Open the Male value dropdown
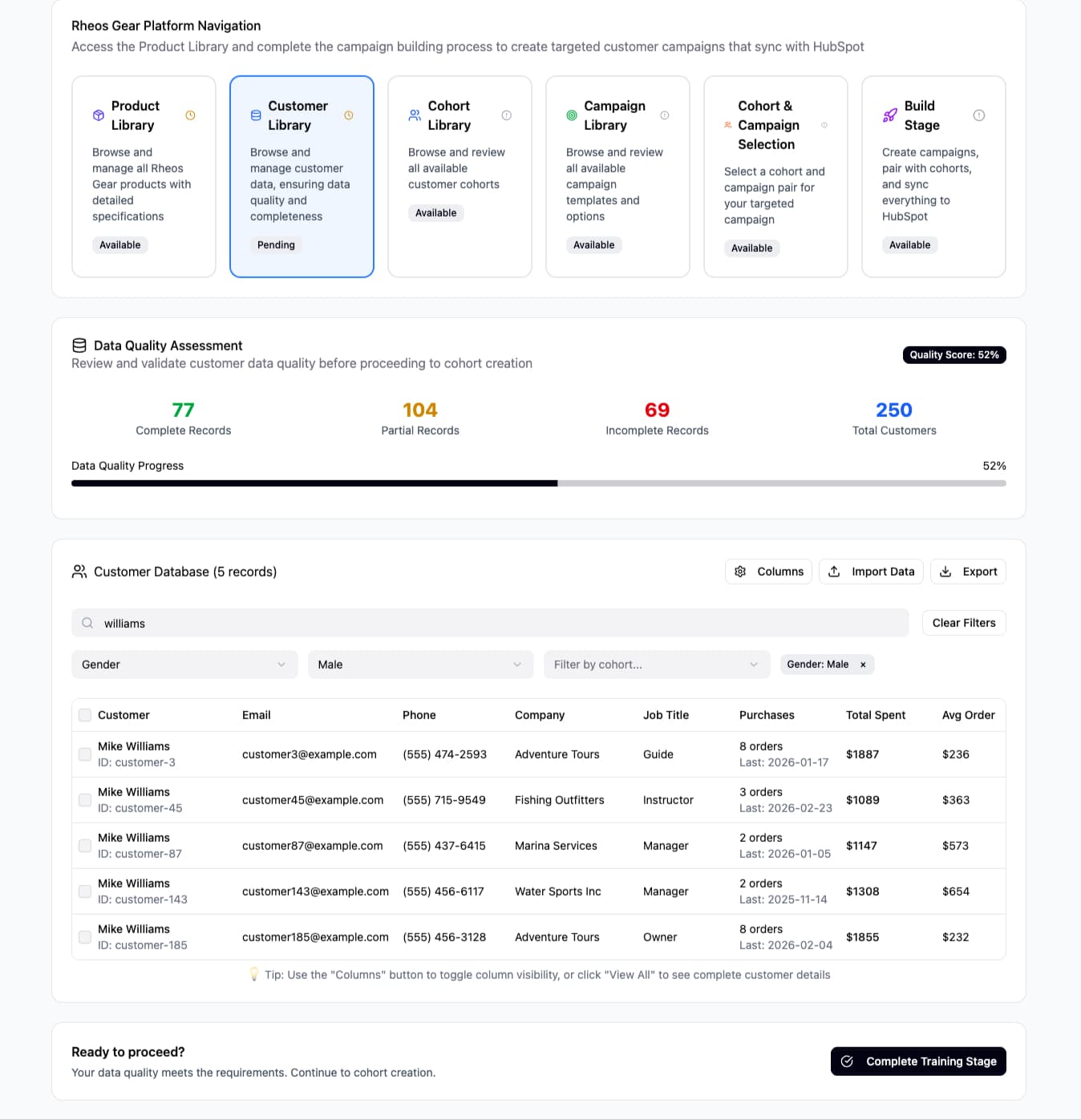The image size is (1081, 1120). pyautogui.click(x=419, y=664)
